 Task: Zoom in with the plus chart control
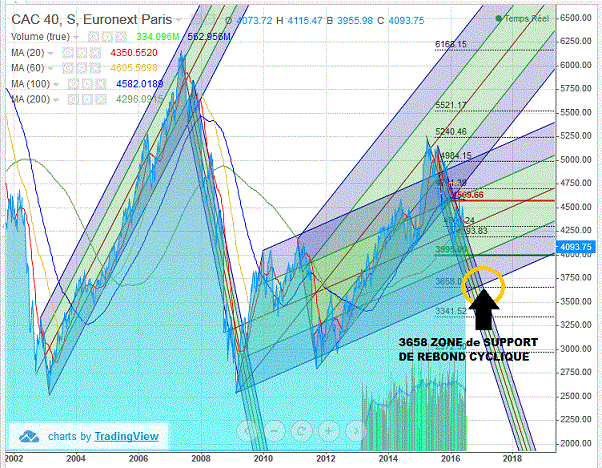point(329,431)
